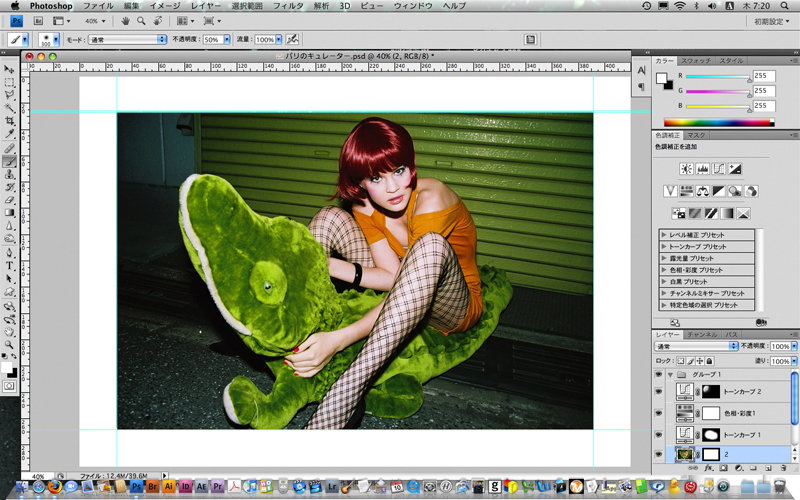Select the Magic Wand tool

click(9, 108)
